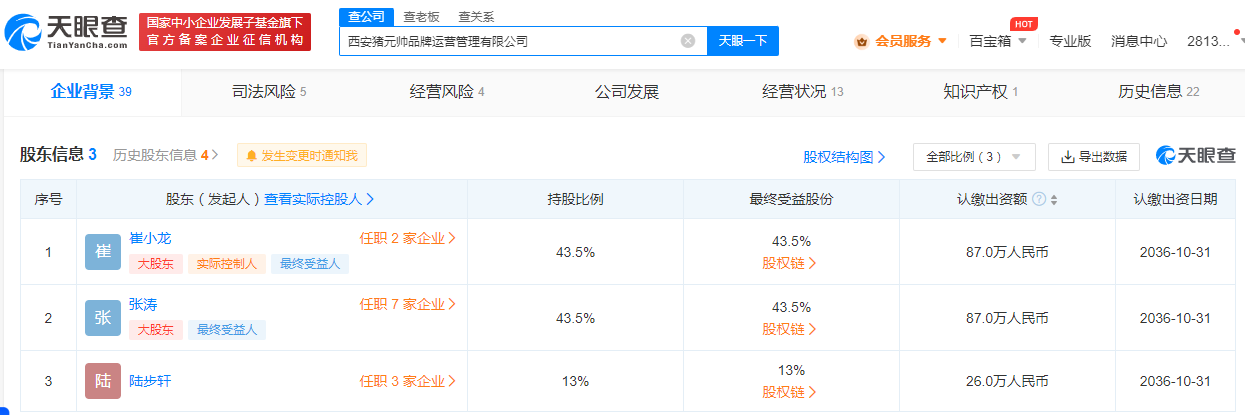Enable 发生变更时通知我 notification
Screen dimensions: 1245x415
coord(302,155)
